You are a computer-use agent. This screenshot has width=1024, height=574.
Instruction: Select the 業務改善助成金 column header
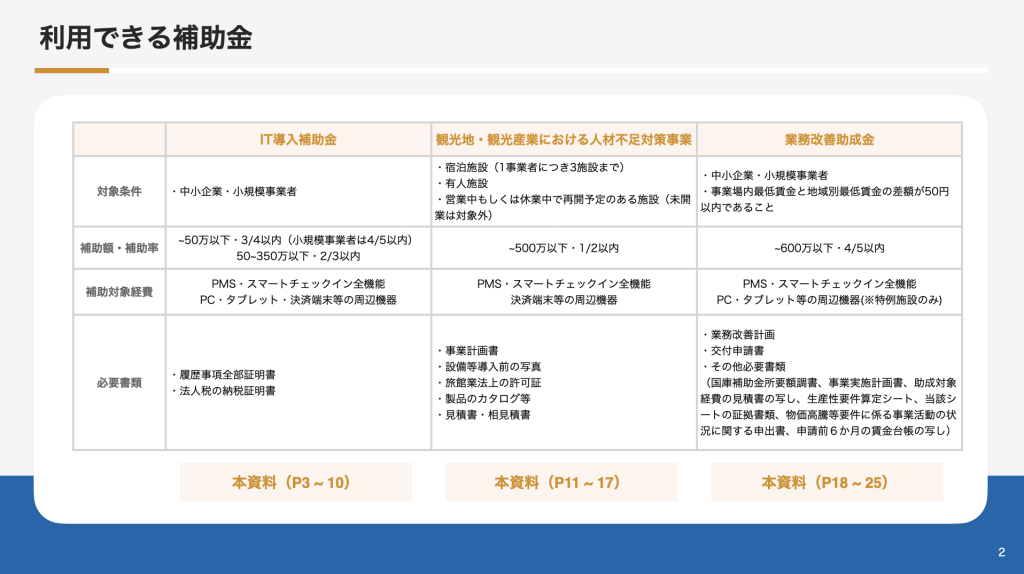[829, 140]
